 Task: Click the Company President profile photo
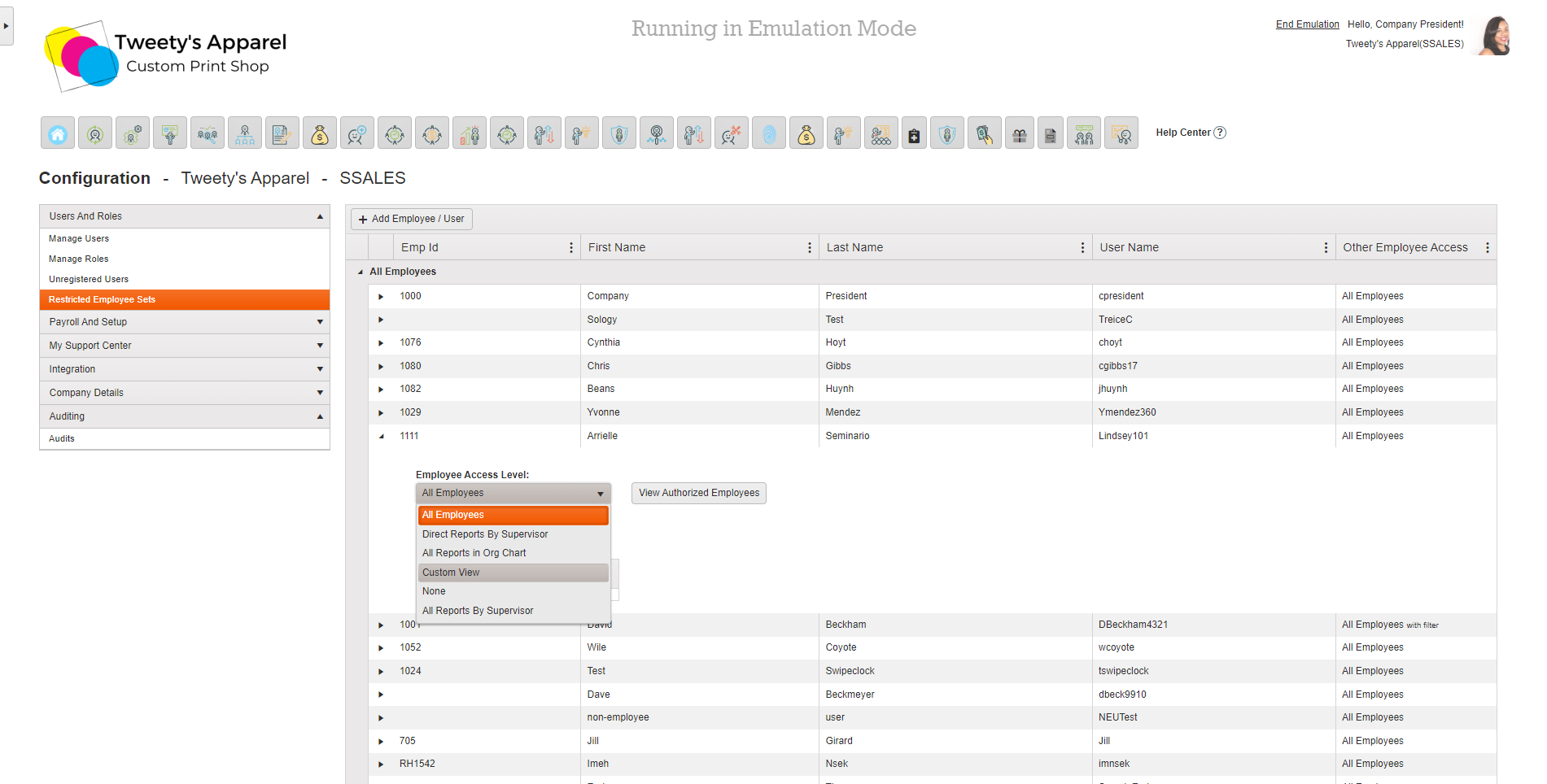[1494, 35]
